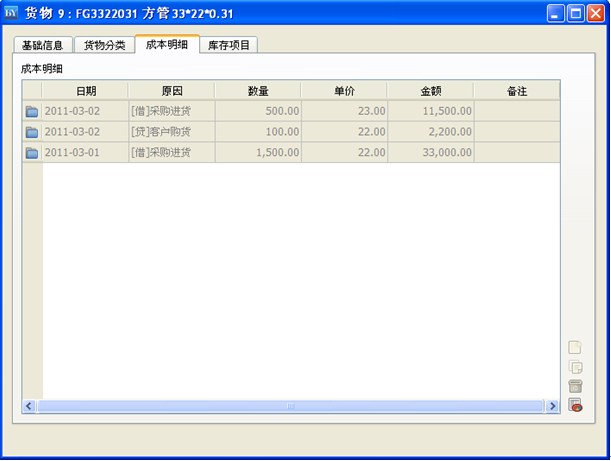The image size is (611, 461).
Task: Click scrollbar left arrow
Action: [x=29, y=407]
